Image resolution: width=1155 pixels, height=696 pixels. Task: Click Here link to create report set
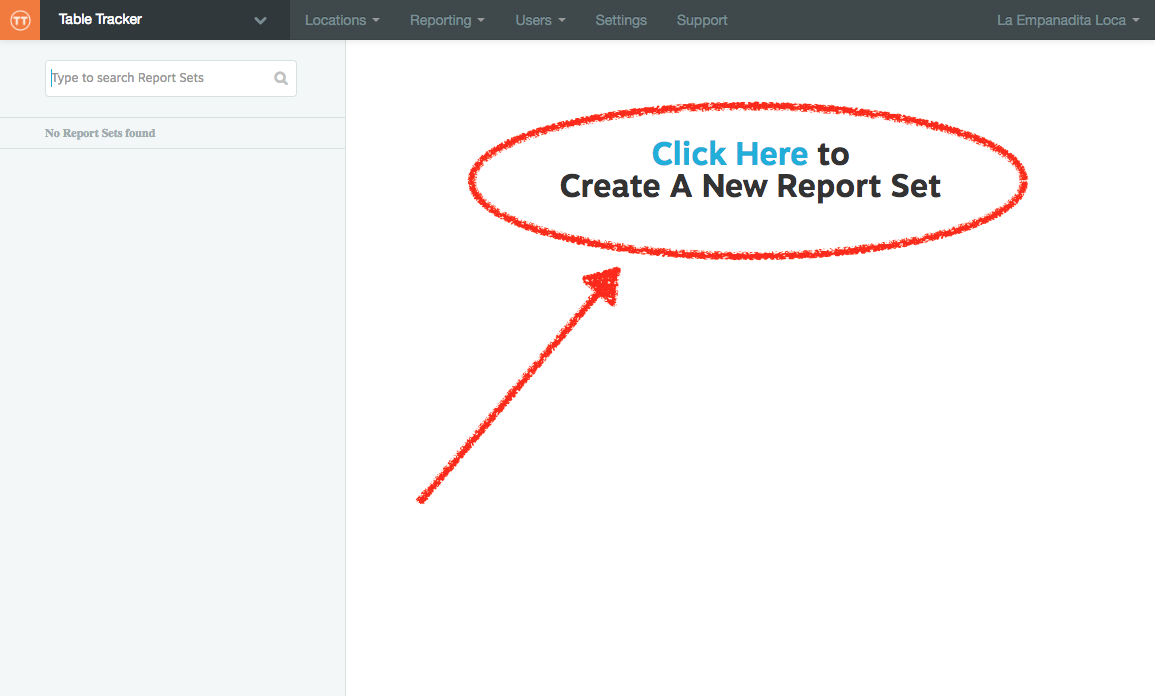(730, 154)
